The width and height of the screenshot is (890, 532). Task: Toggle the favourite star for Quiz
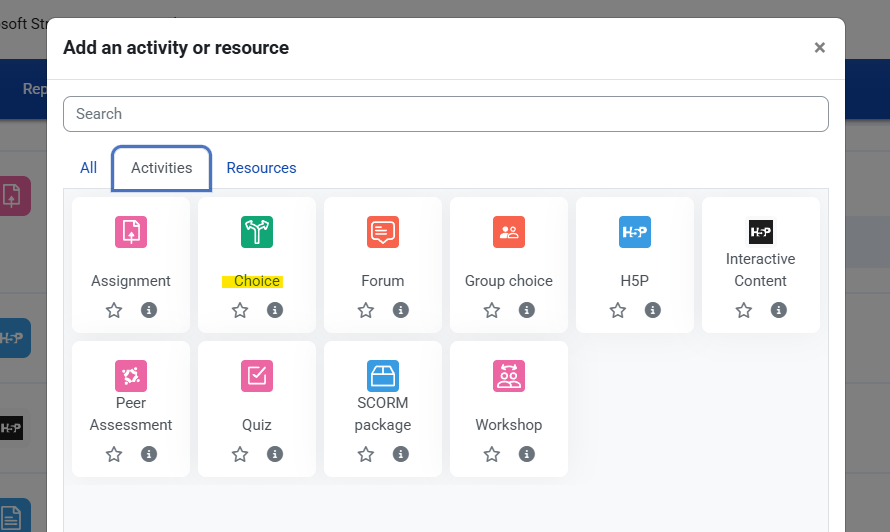(x=240, y=454)
